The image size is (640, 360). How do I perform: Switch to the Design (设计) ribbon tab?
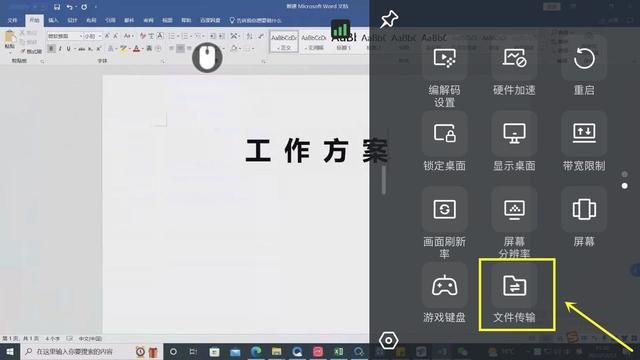pos(72,20)
